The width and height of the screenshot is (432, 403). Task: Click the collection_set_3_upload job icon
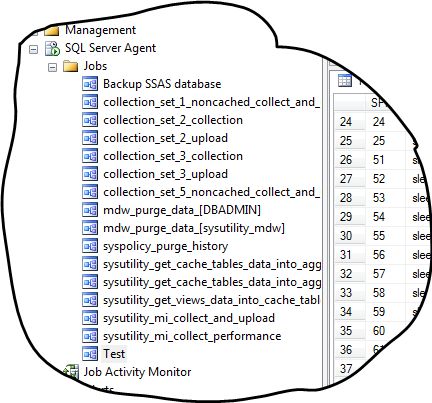point(90,174)
